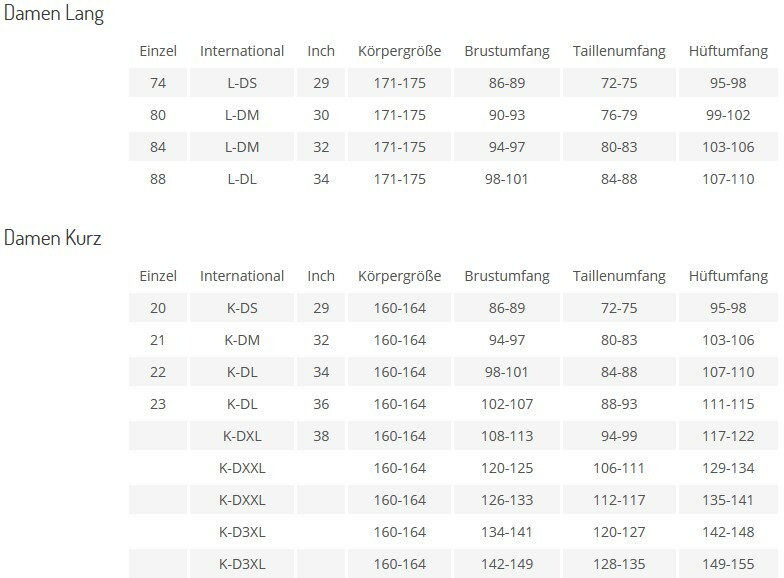Click Einzel size 88 cell
Image resolution: width=784 pixels, height=578 pixels.
158,179
